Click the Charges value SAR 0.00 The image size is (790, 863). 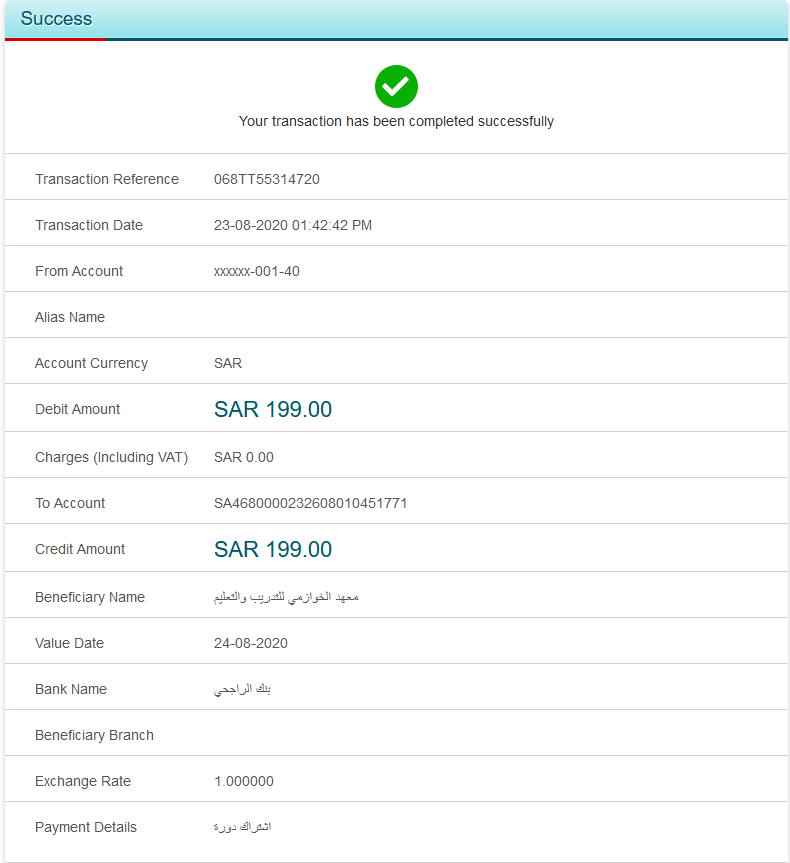243,457
